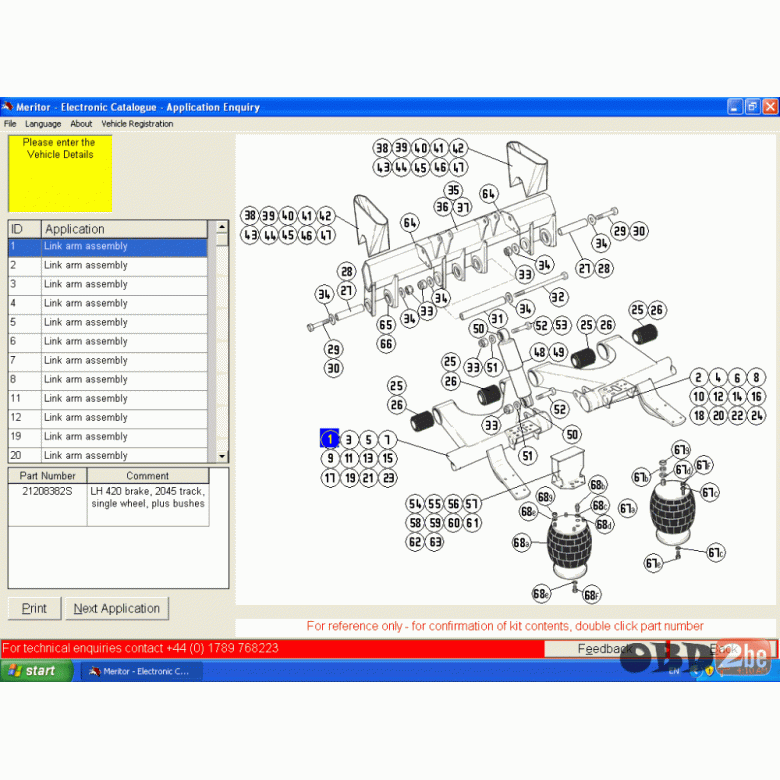Image resolution: width=780 pixels, height=780 pixels.
Task: Select Link arm assembly row ID 7
Action: coord(108,361)
